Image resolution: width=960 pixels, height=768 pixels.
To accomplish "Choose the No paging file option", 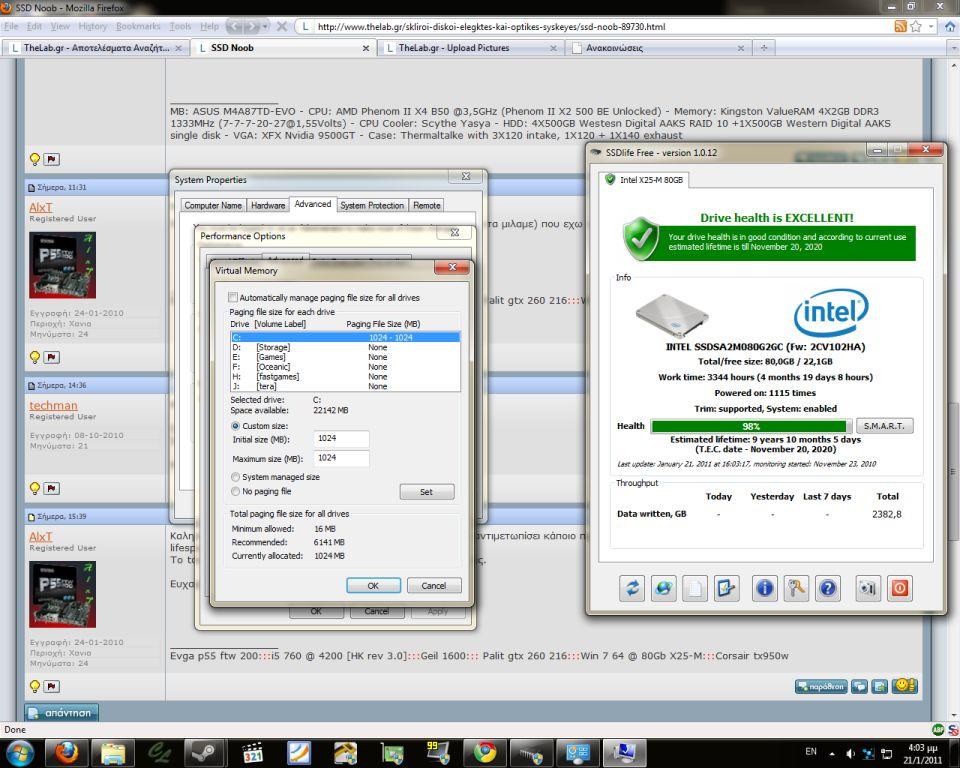I will click(x=236, y=491).
